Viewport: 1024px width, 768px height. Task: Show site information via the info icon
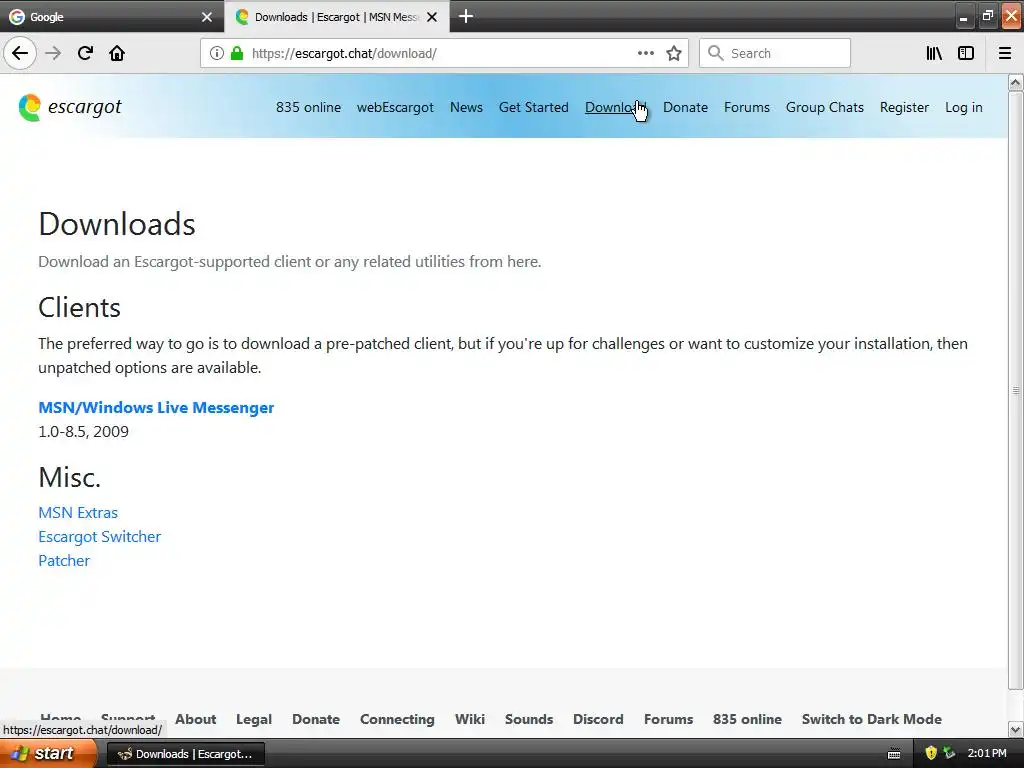pyautogui.click(x=216, y=53)
